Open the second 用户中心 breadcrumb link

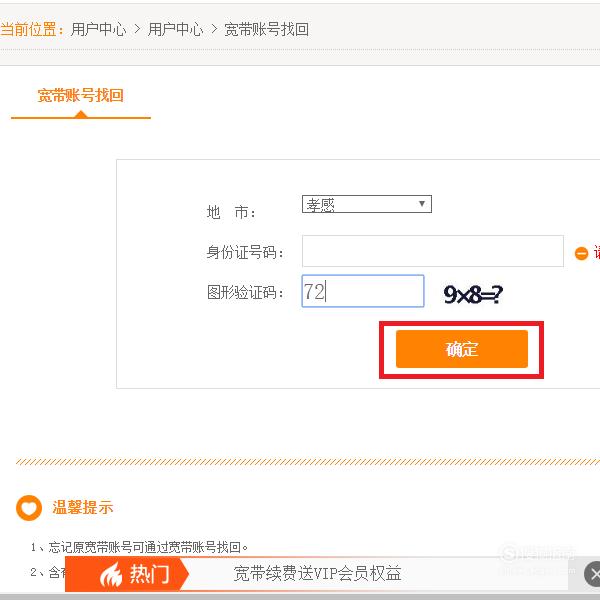click(175, 29)
